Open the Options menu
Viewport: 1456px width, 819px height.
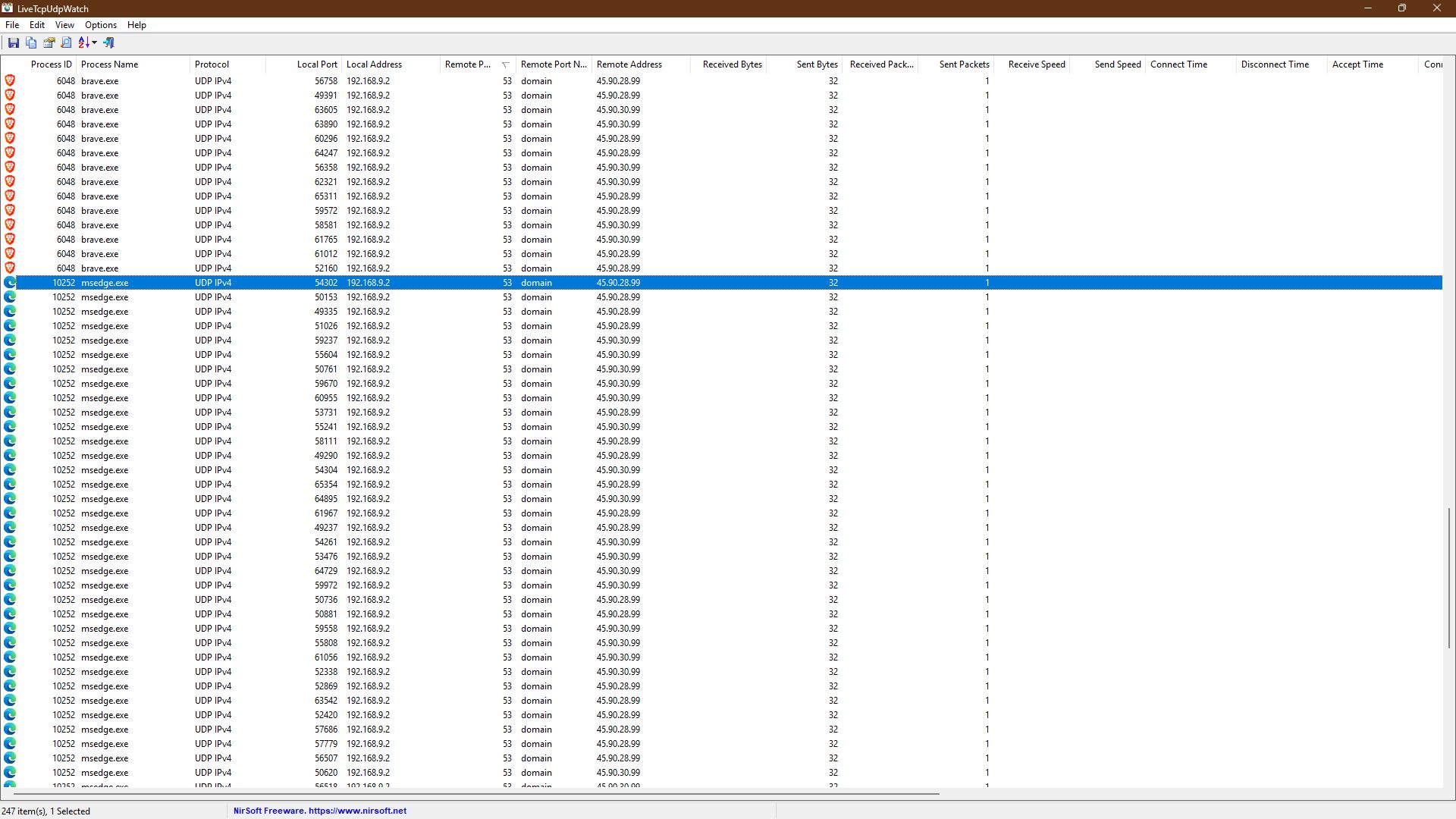click(101, 25)
